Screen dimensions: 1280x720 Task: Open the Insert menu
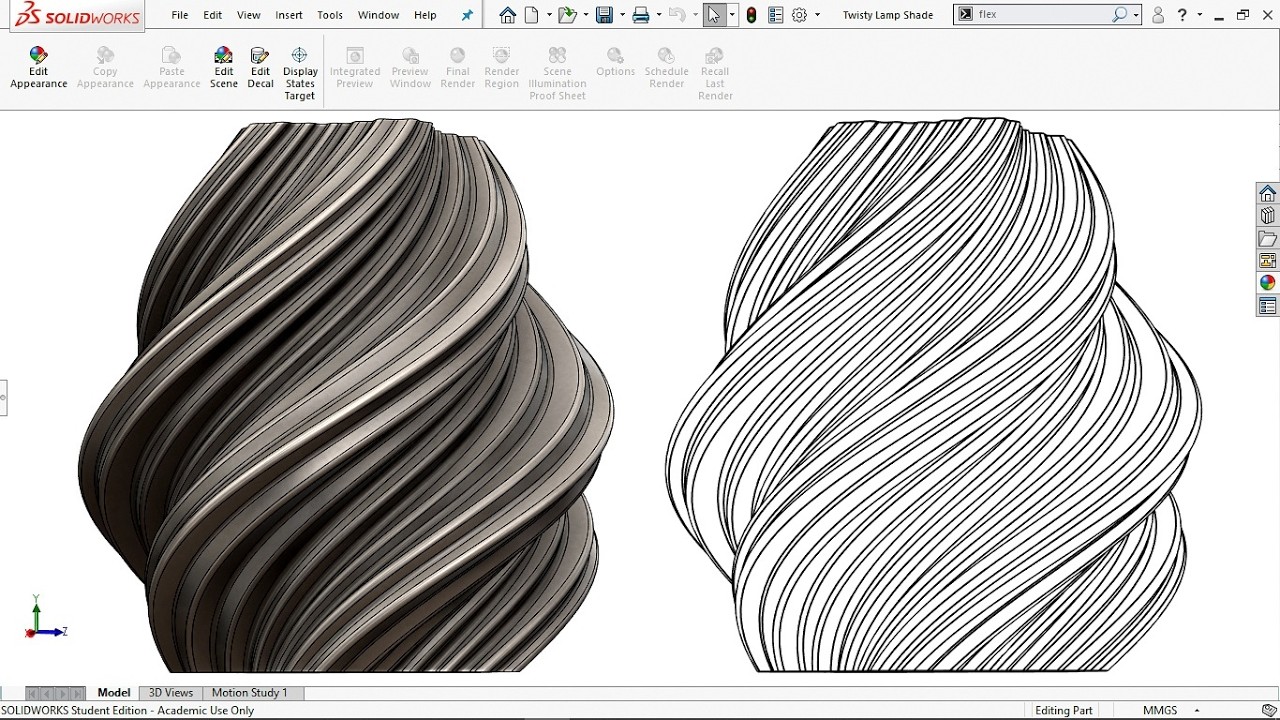point(289,15)
